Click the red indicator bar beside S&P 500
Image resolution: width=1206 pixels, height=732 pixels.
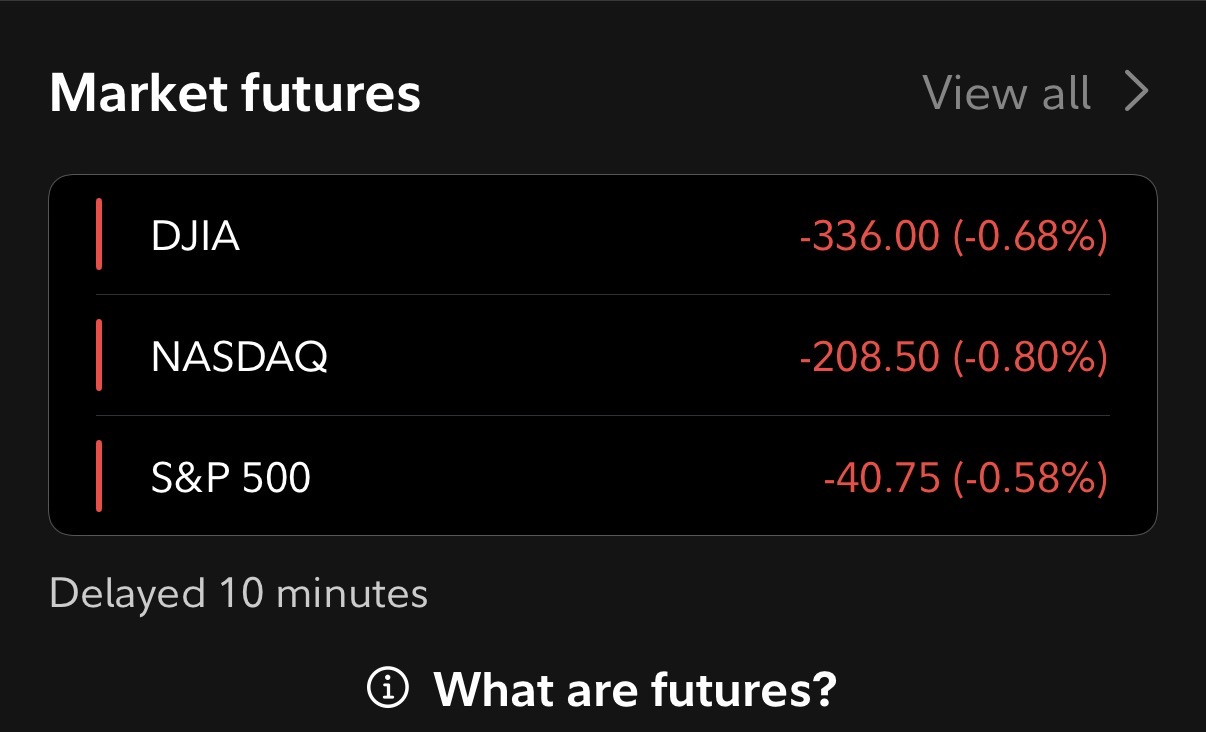[100, 476]
